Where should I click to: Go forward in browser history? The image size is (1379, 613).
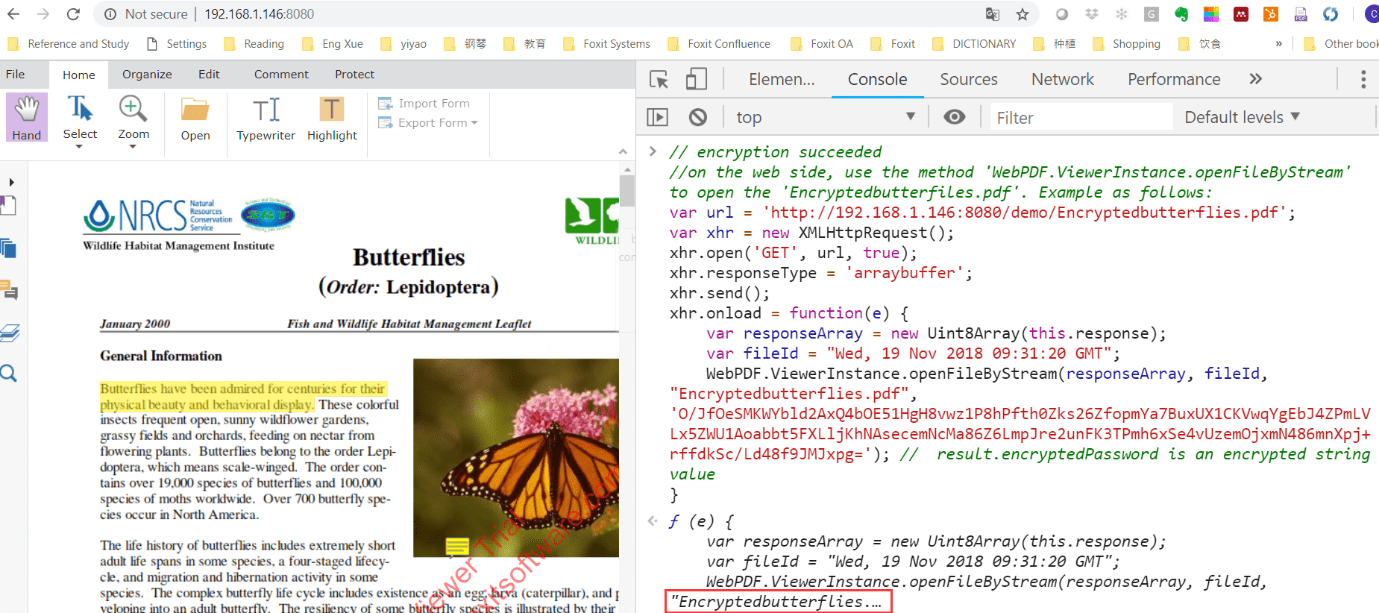tap(42, 14)
